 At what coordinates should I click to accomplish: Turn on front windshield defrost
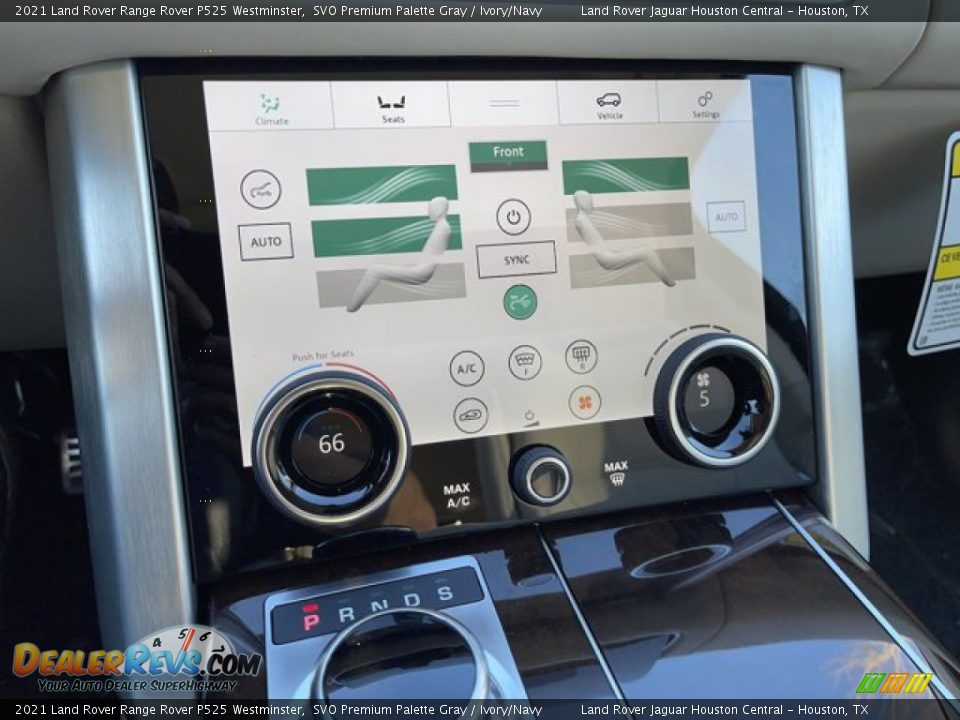click(x=525, y=361)
